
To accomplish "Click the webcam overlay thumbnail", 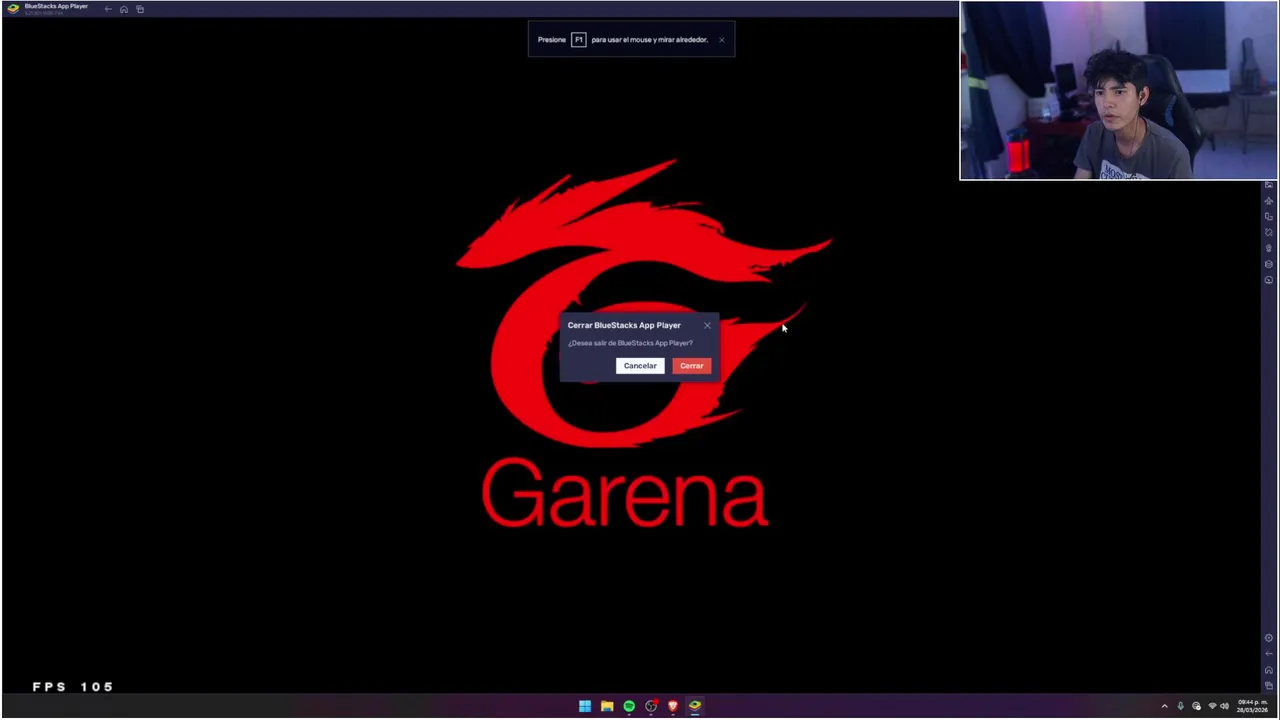I will [x=1118, y=90].
